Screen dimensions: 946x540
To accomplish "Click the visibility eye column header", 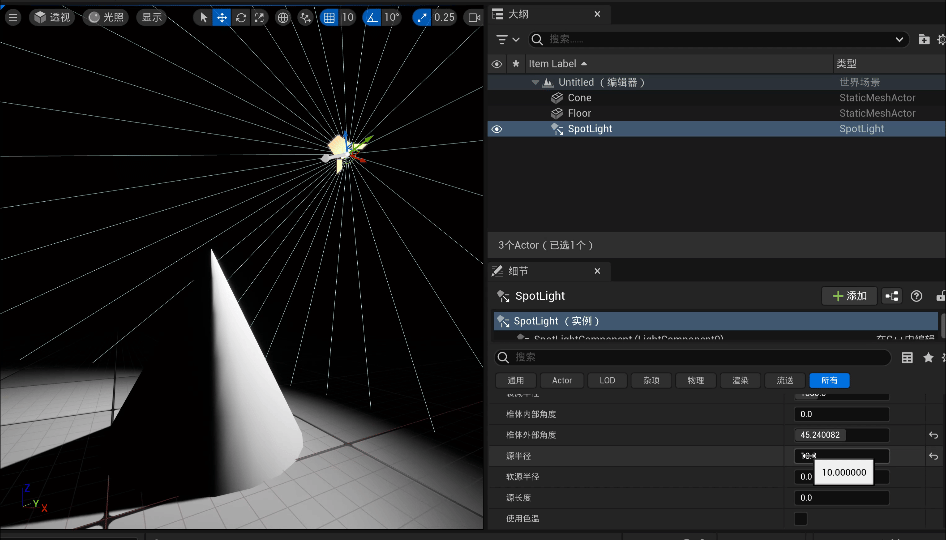I will [x=497, y=64].
